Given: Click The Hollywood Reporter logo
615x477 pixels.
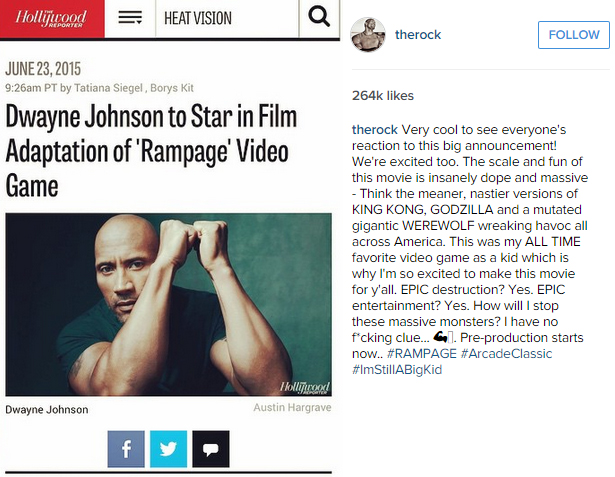Looking at the screenshot, I should coord(52,18).
